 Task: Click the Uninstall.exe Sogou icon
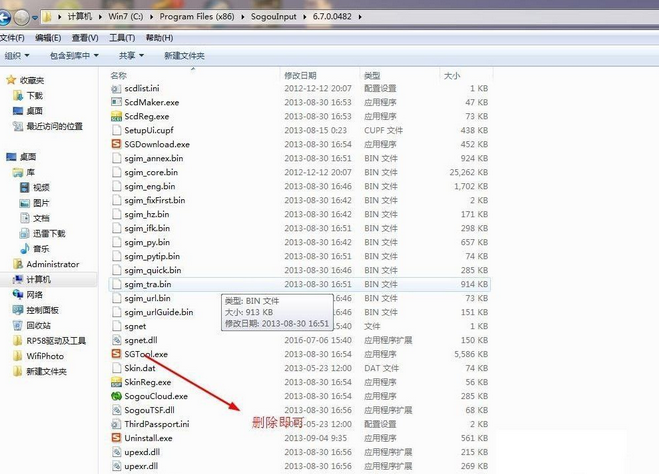(x=116, y=438)
